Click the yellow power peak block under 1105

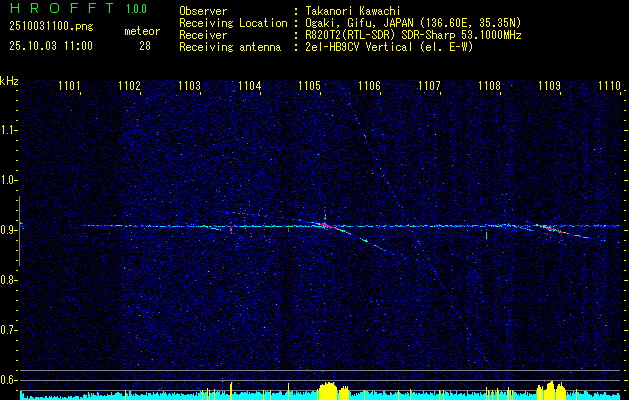pyautogui.click(x=328, y=391)
